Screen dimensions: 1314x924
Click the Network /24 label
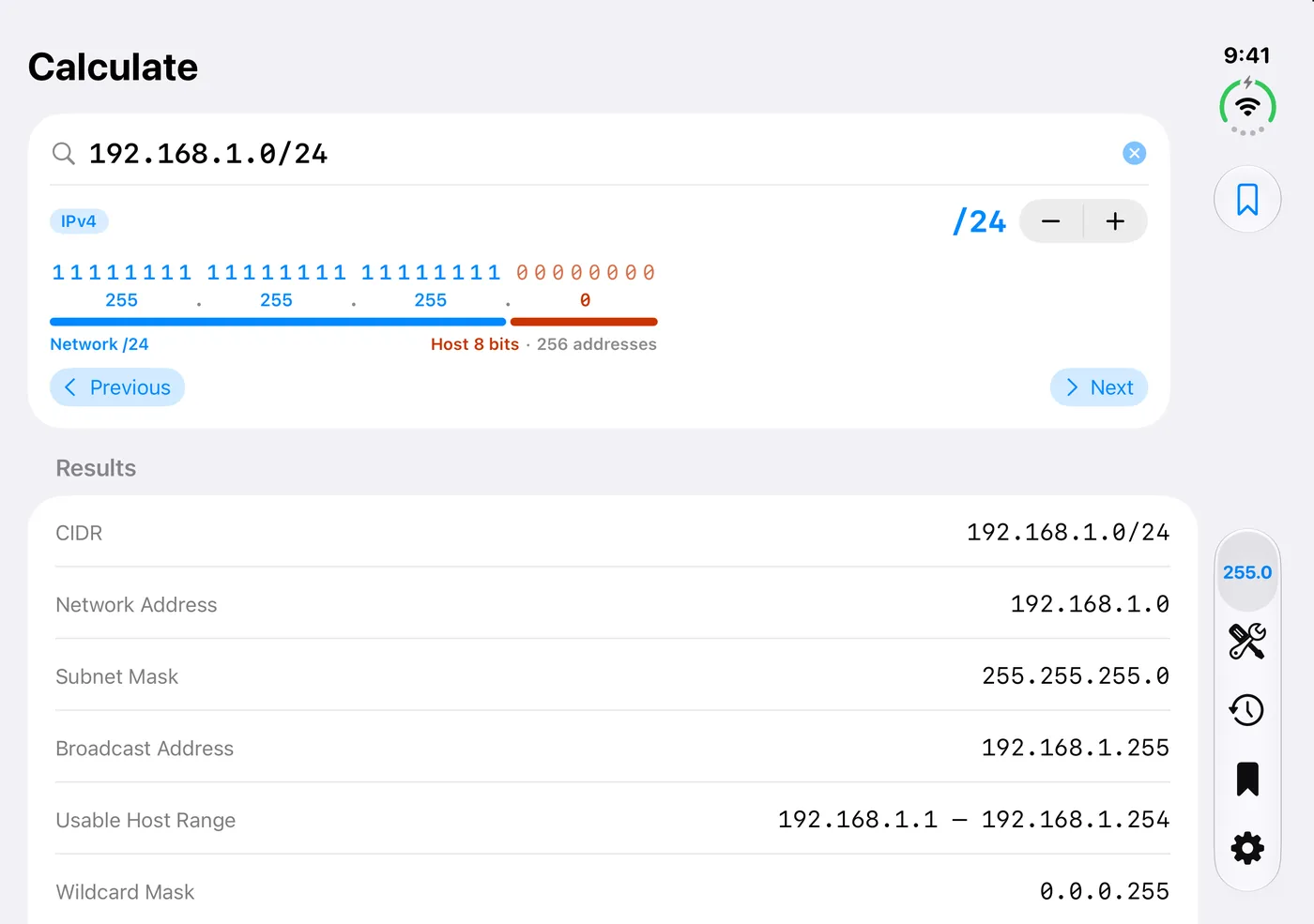coord(99,344)
